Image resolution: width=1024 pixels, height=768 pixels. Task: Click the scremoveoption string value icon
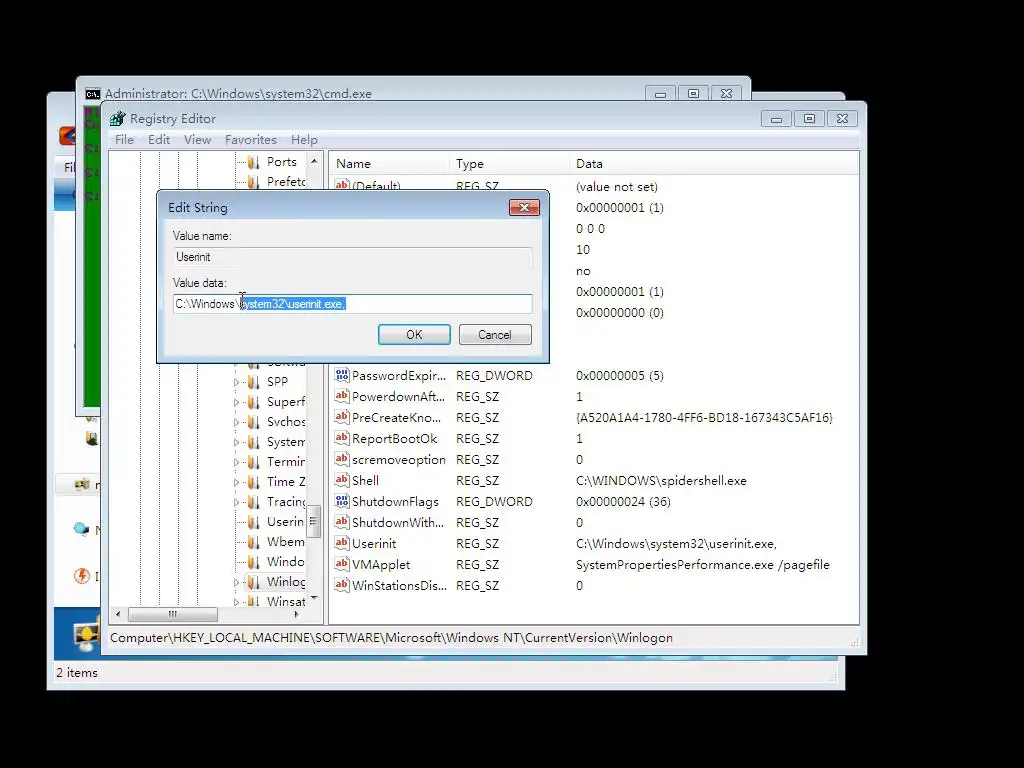tap(342, 458)
